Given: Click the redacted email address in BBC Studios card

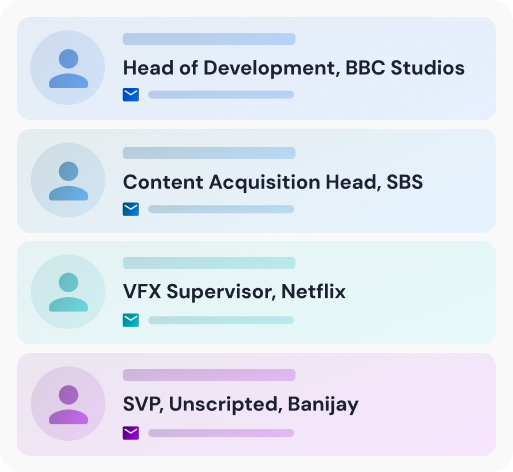Looking at the screenshot, I should [x=221, y=95].
